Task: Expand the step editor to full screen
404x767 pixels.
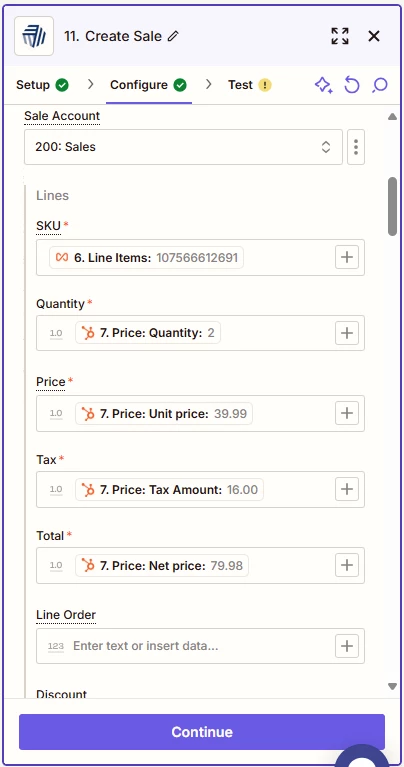Action: point(339,36)
